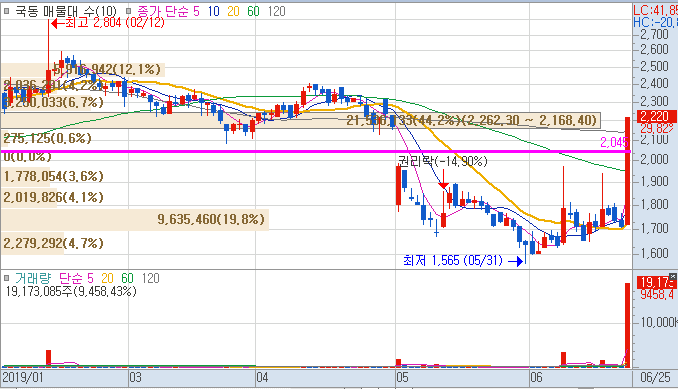Click the green 60-day price average label

[253, 11]
